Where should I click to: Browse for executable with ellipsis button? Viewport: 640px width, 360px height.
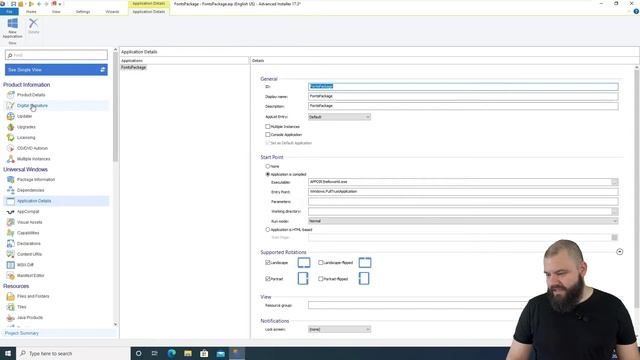pos(614,182)
